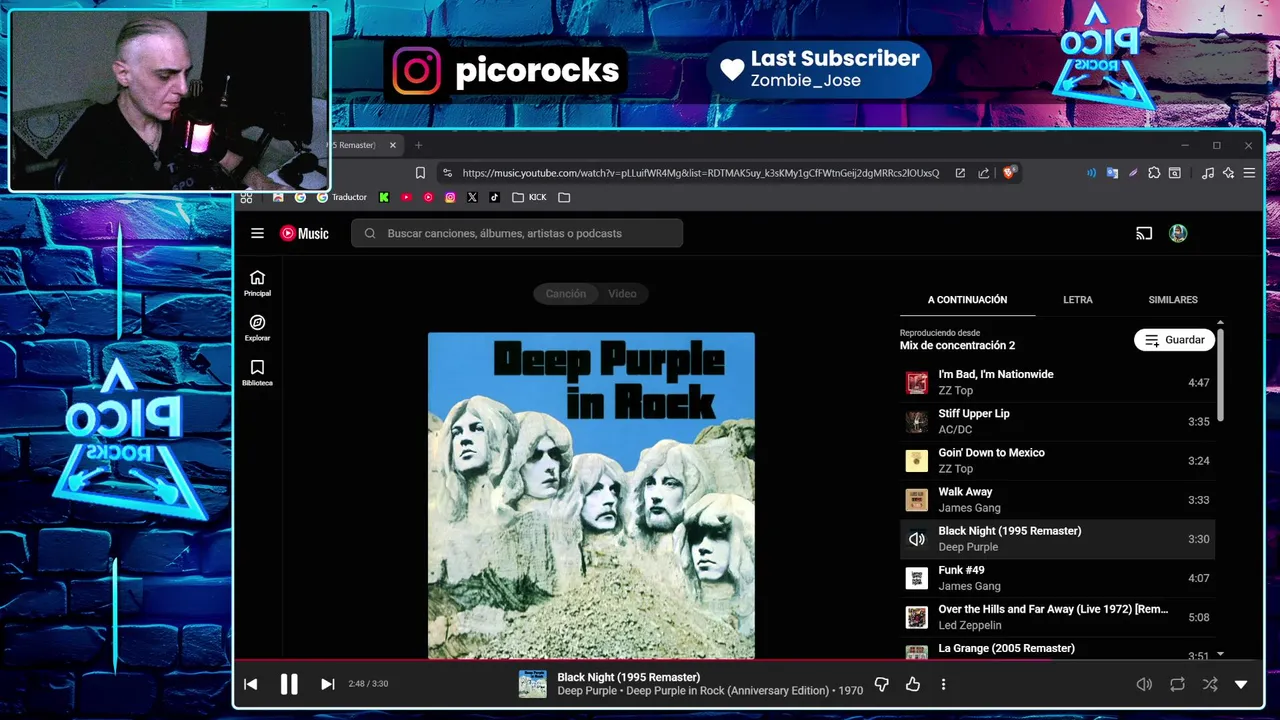This screenshot has height=720, width=1280.
Task: Click the queue panel scrollbar
Action: (x=1220, y=375)
